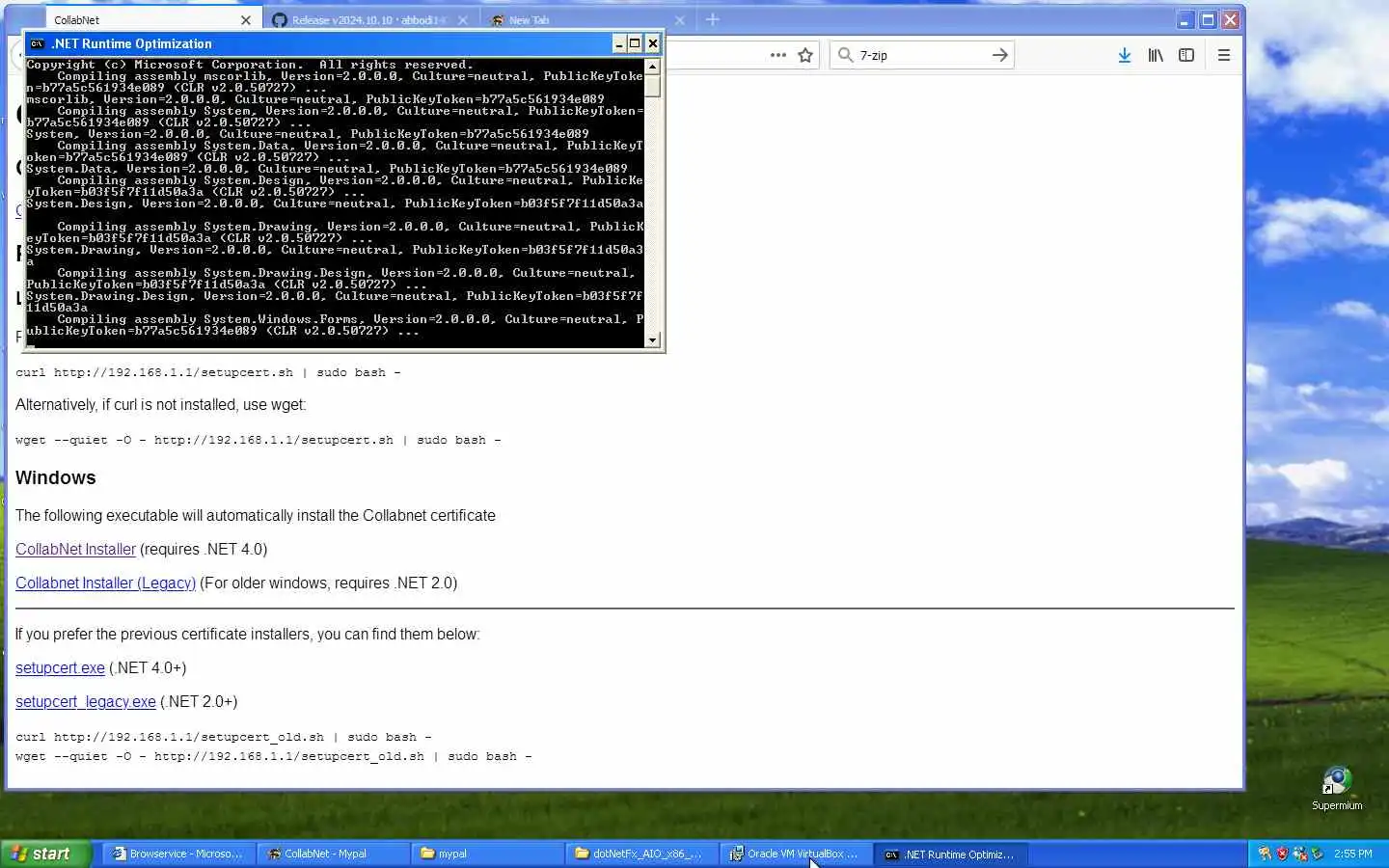Bookmark this page with the star icon
Image resolution: width=1389 pixels, height=868 pixels.
tap(805, 56)
